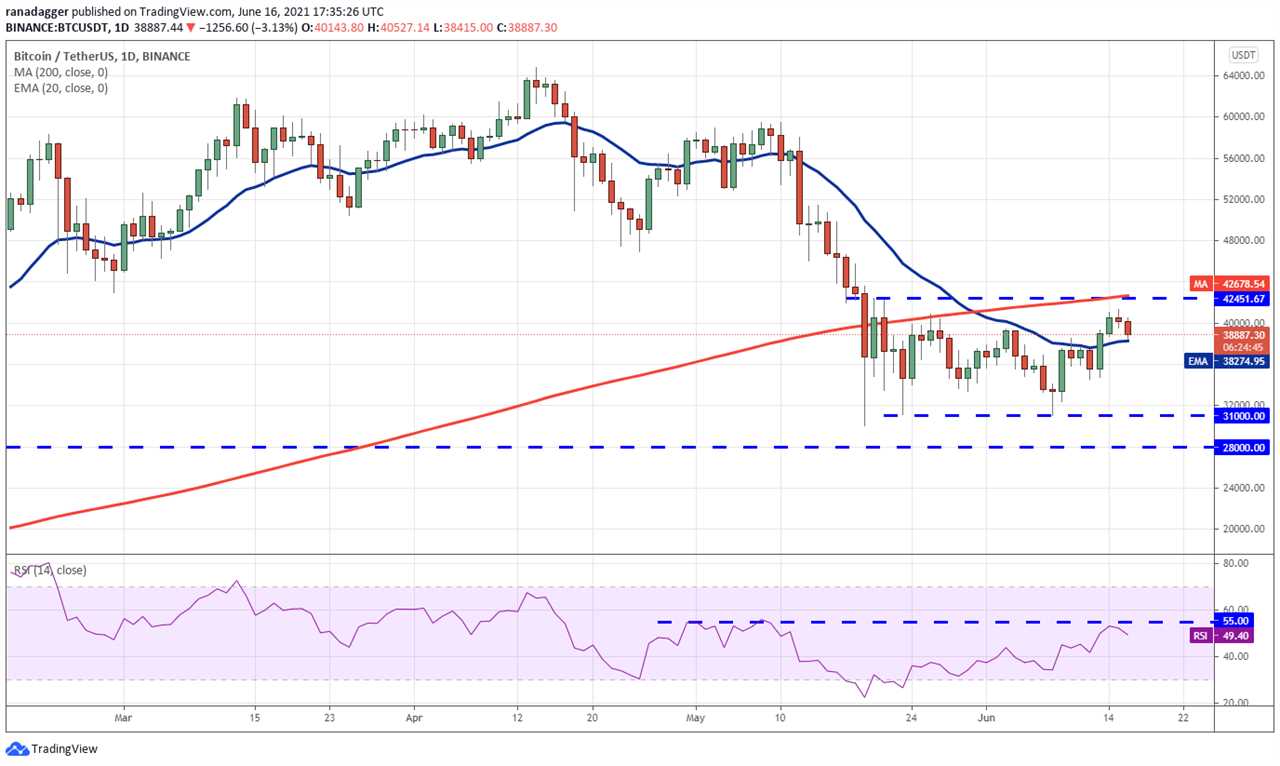The image size is (1280, 766).
Task: Click the 20000.00 price axis label
Action: point(1242,529)
